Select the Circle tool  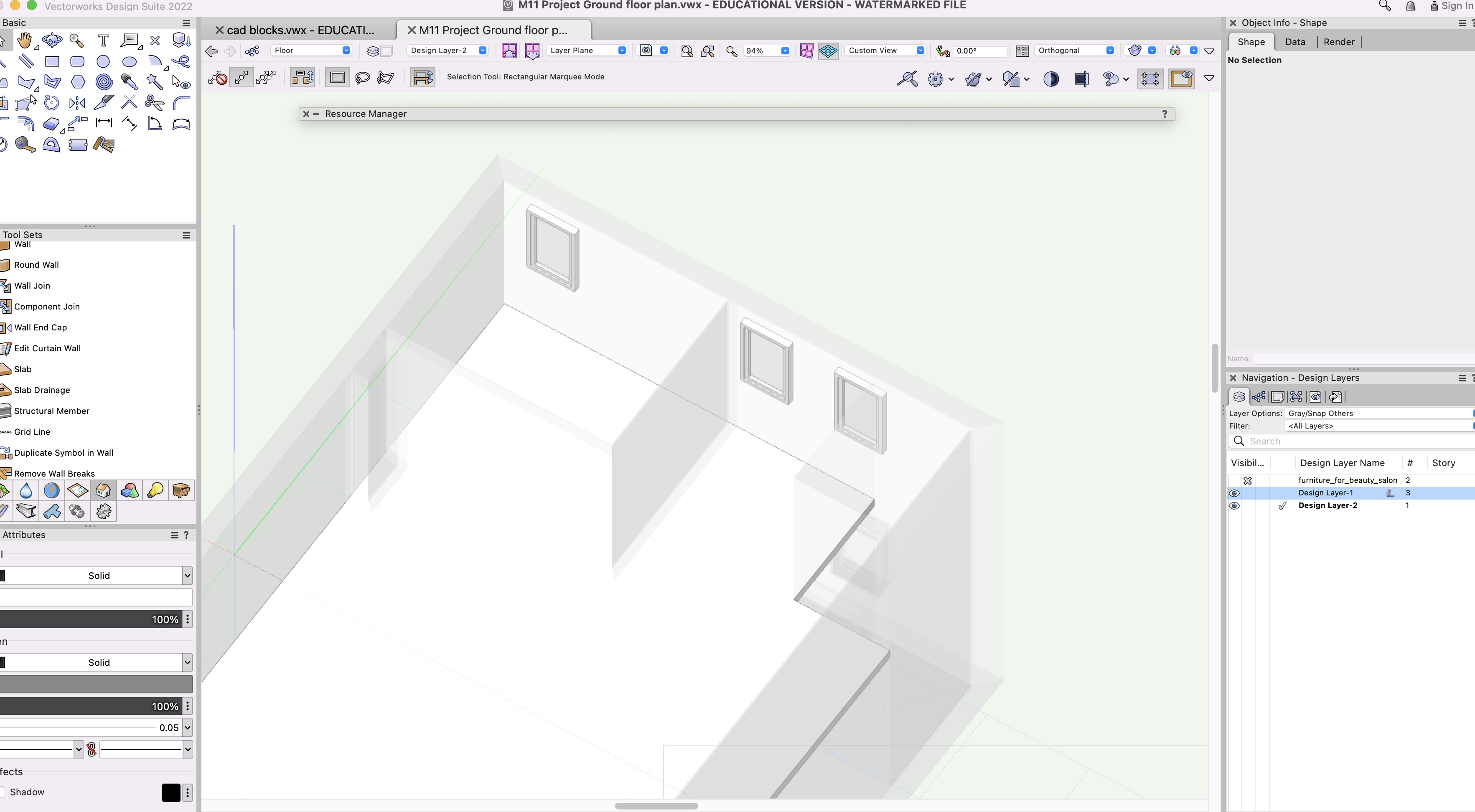[103, 61]
